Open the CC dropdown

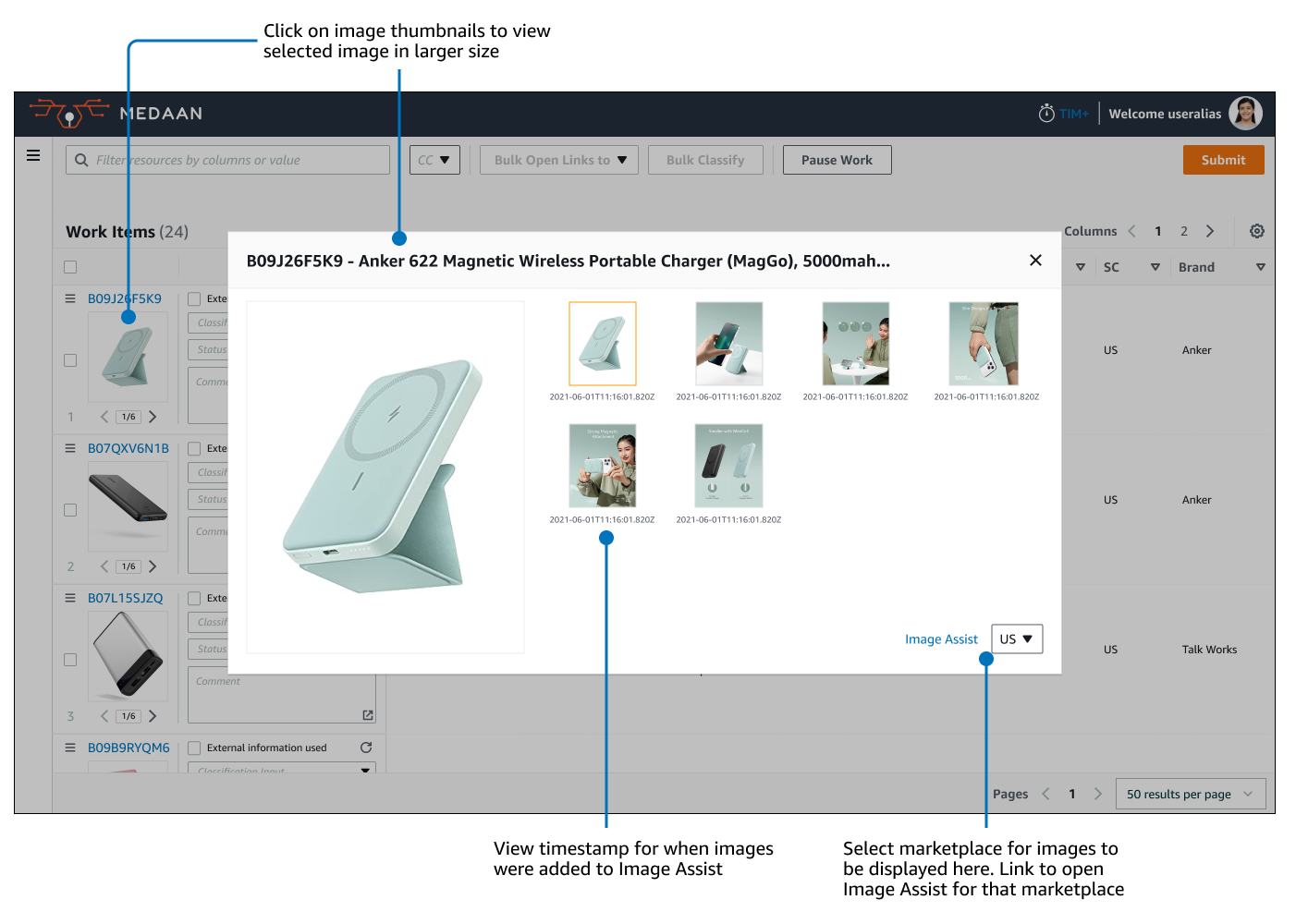(434, 160)
